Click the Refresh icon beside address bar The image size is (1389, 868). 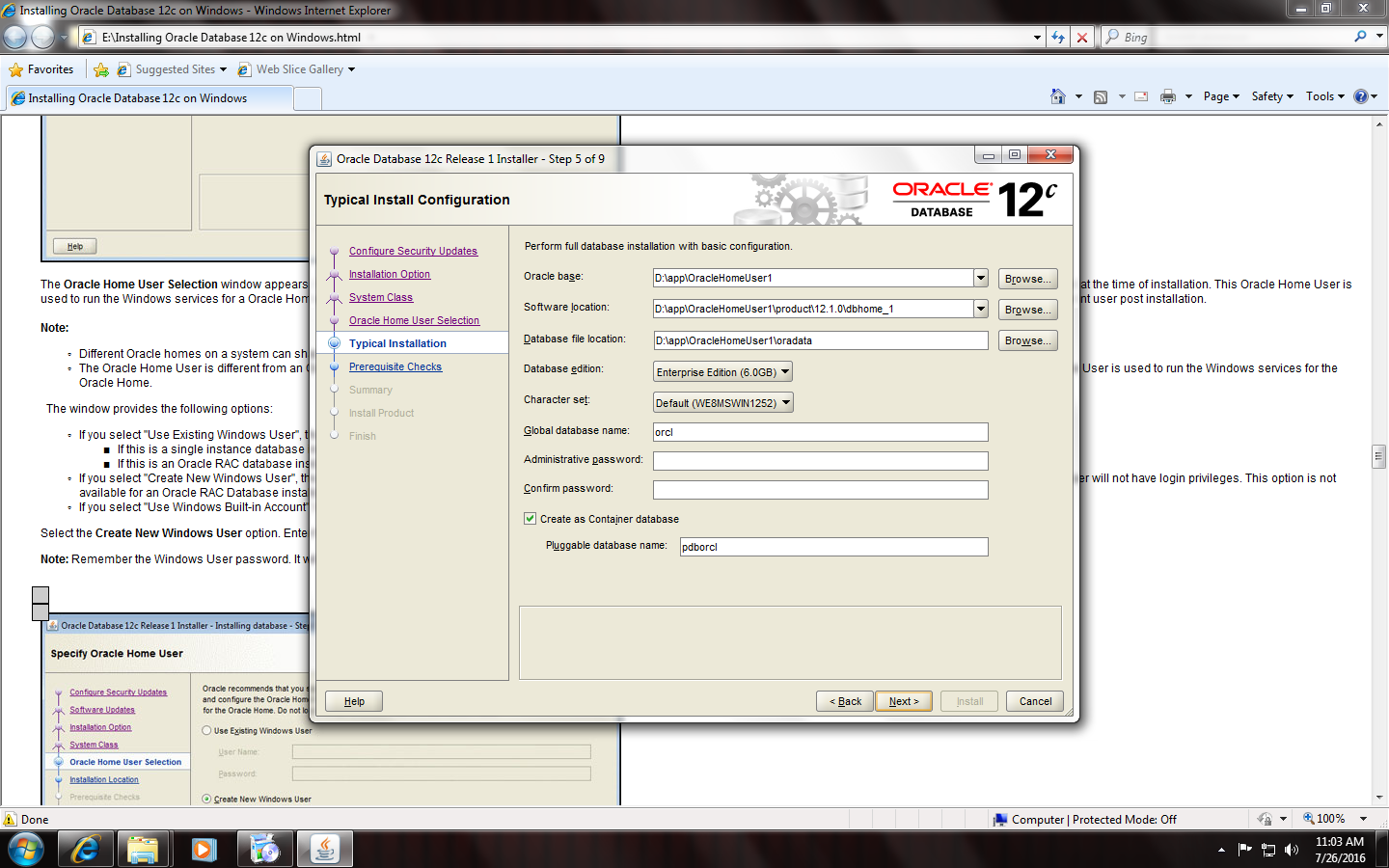(1058, 38)
